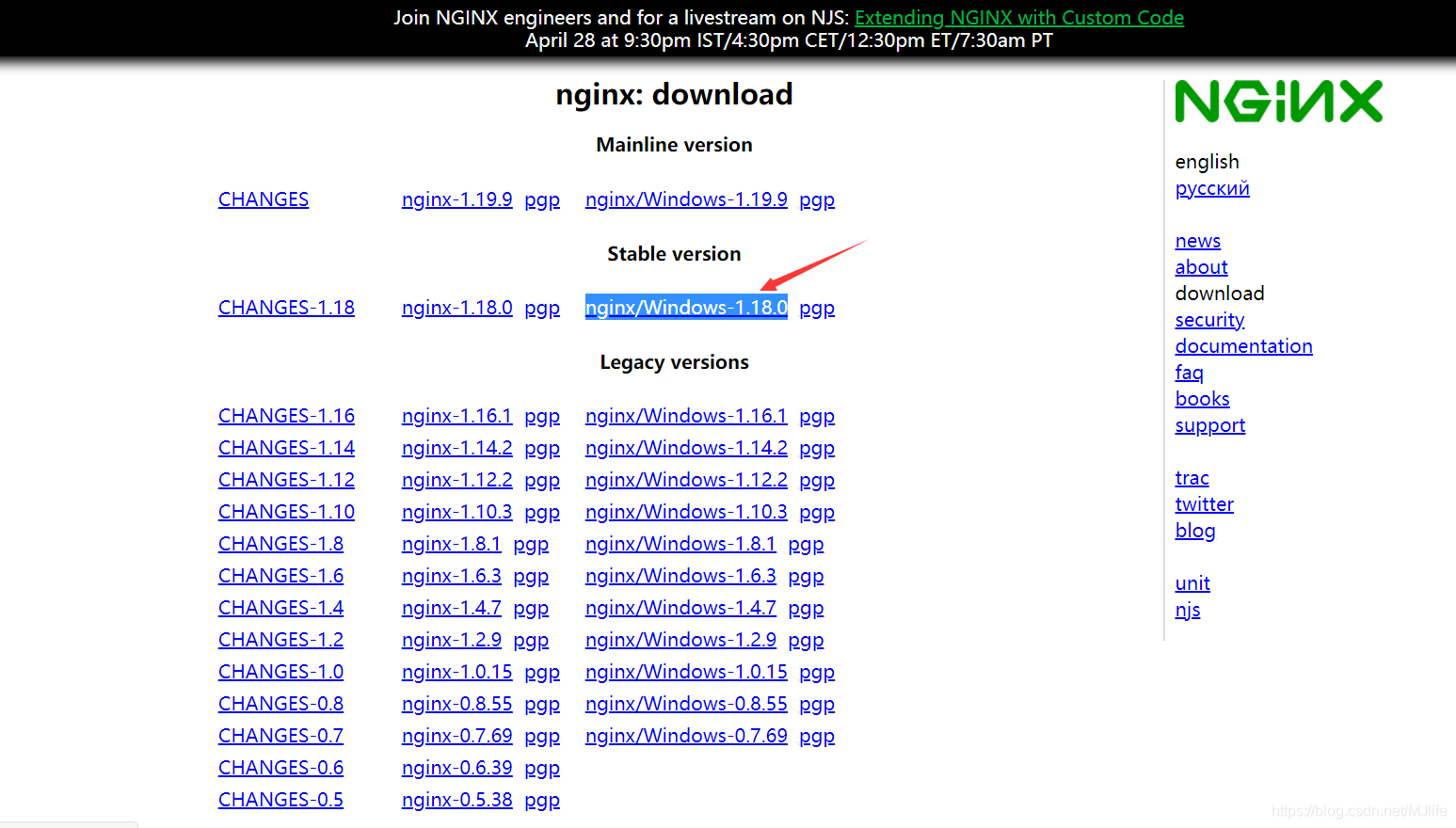Go to the news page
1456x828 pixels.
1197,241
